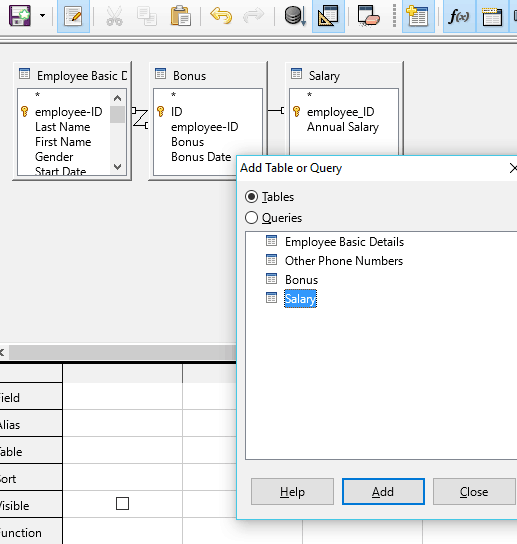
Task: Click Last Name field in Employee table
Action: (62, 127)
